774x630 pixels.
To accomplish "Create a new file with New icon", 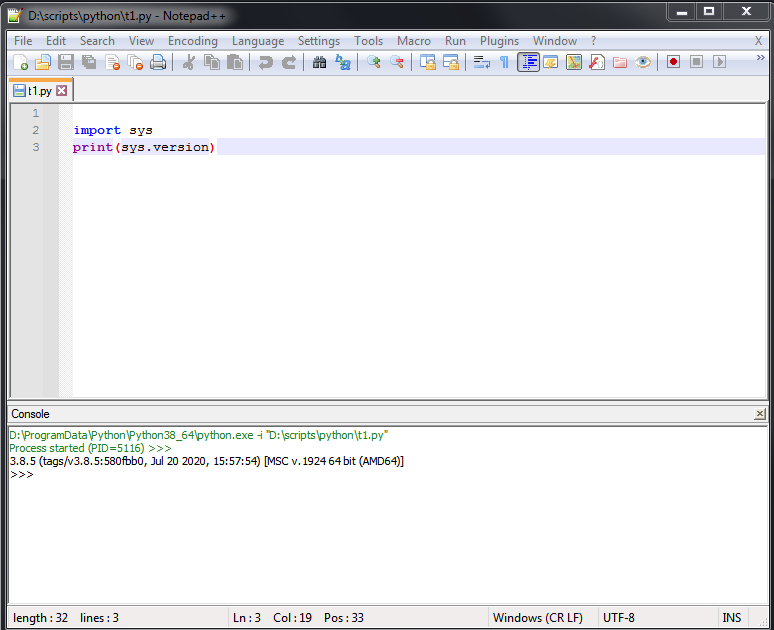I will [20, 62].
